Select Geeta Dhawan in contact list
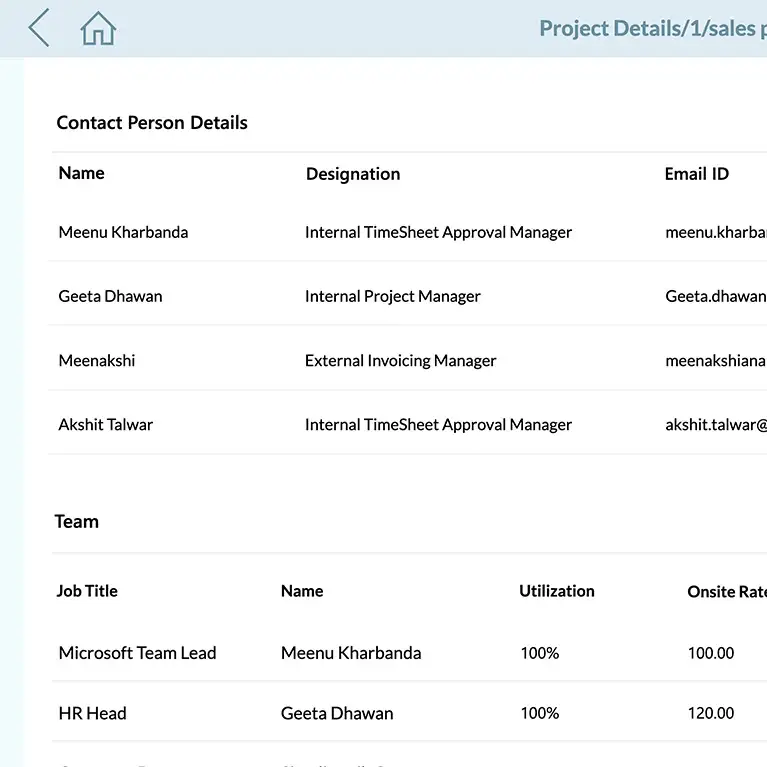 pos(110,296)
